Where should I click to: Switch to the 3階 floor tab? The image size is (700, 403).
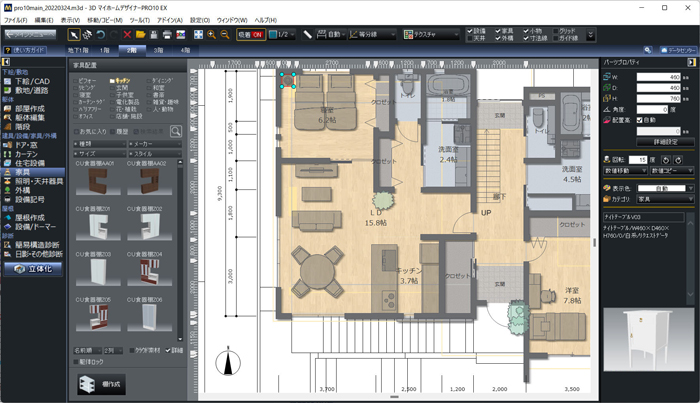coord(159,48)
